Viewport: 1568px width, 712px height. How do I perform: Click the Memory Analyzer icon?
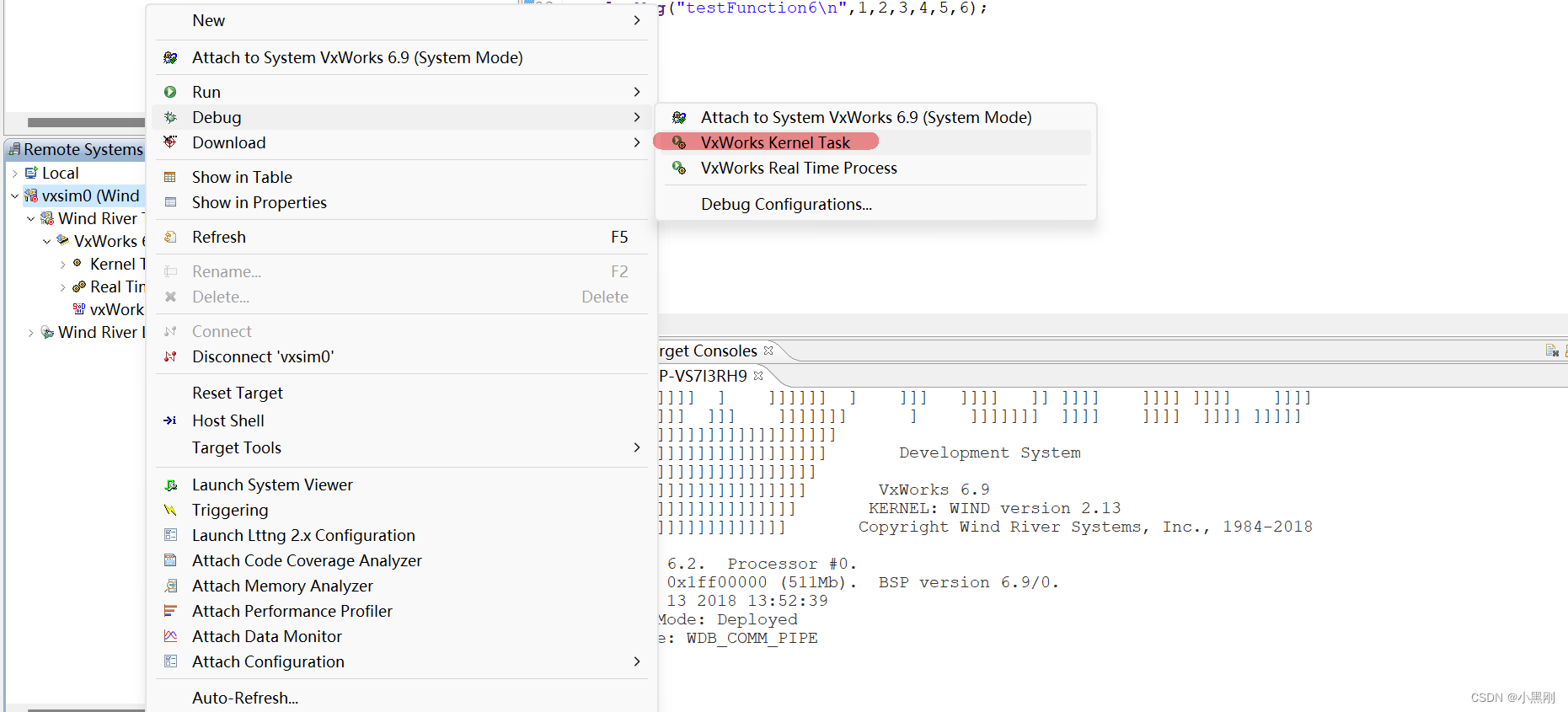[x=170, y=586]
